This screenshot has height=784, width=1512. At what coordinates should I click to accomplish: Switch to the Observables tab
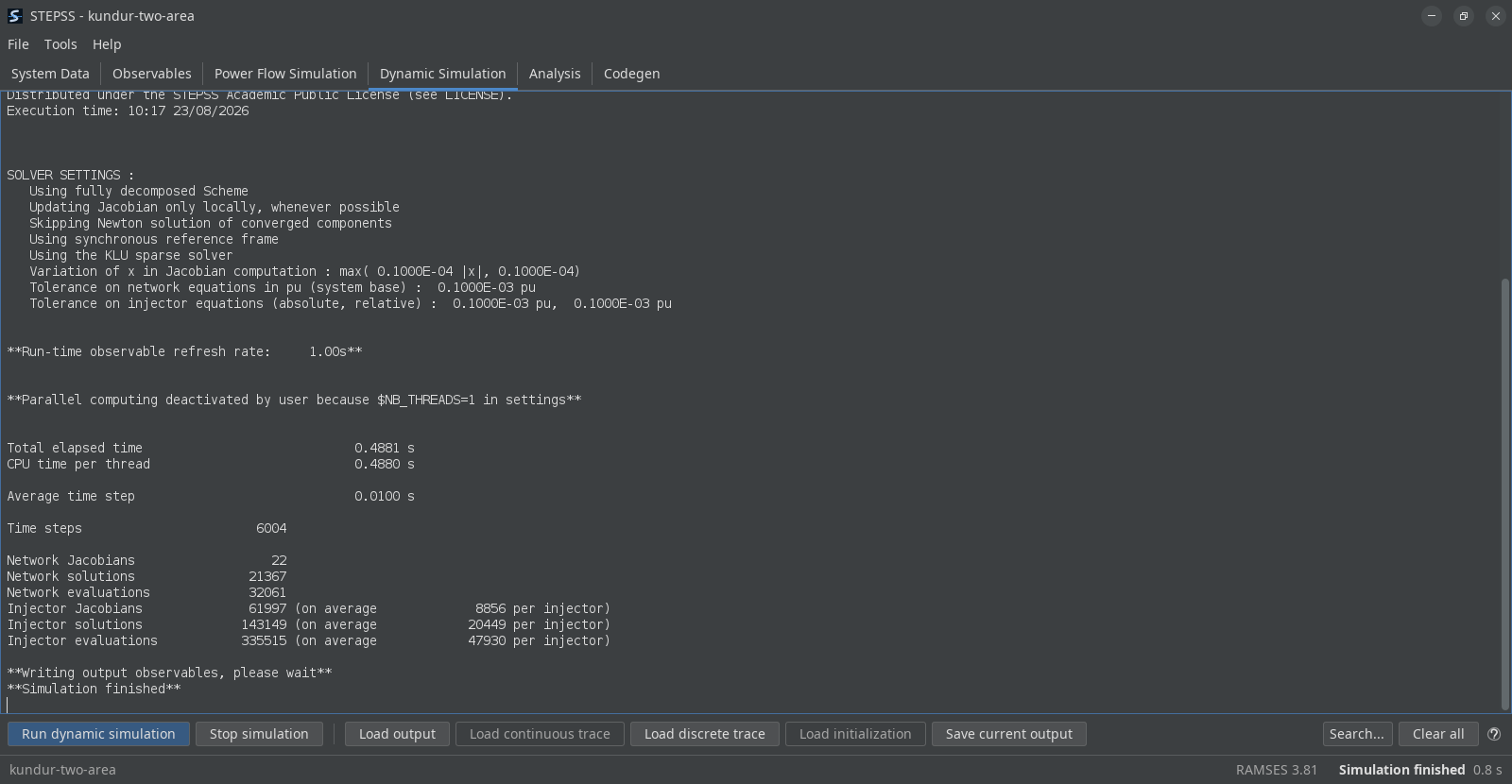pyautogui.click(x=152, y=74)
